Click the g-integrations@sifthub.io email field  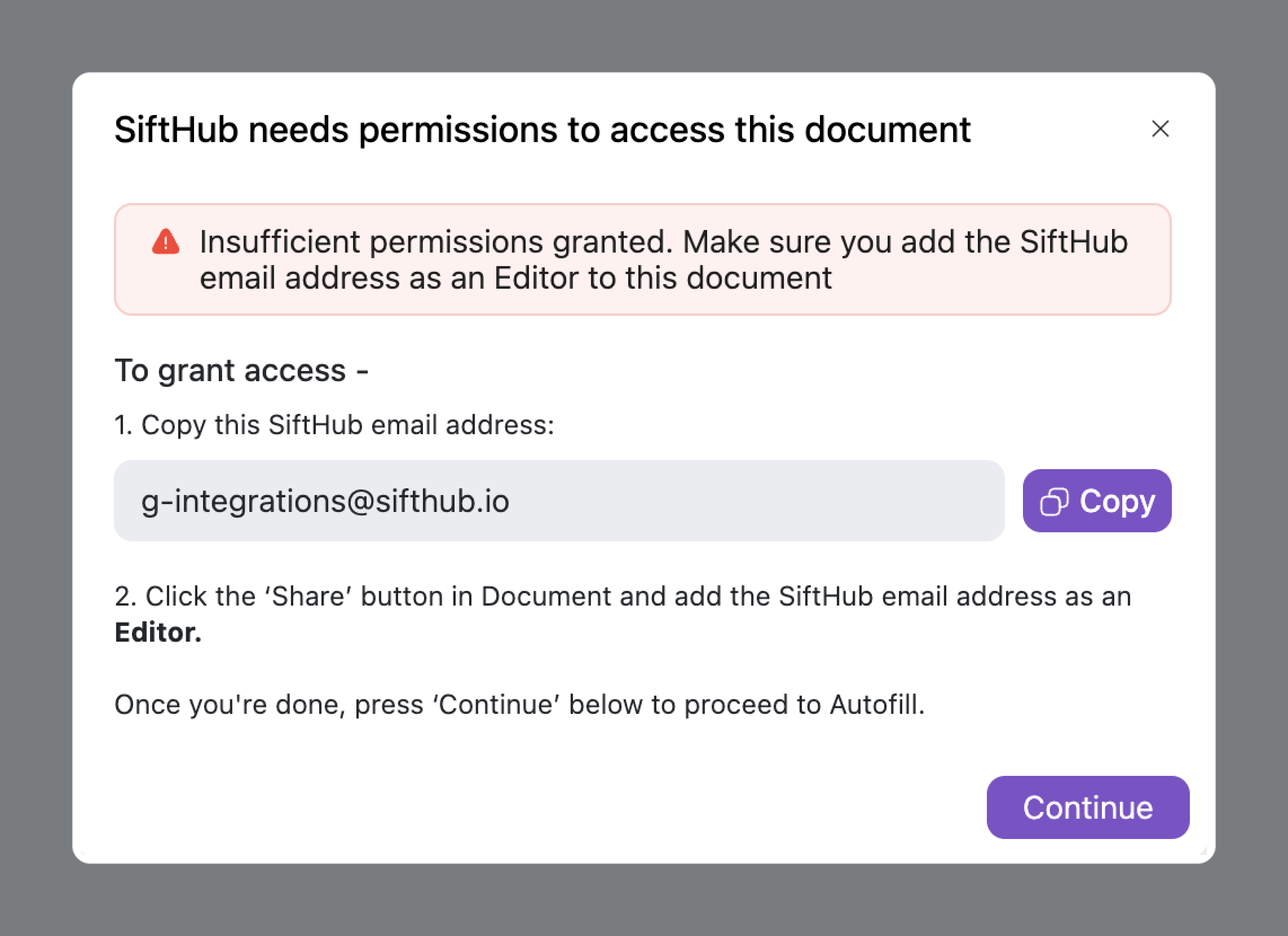[559, 501]
